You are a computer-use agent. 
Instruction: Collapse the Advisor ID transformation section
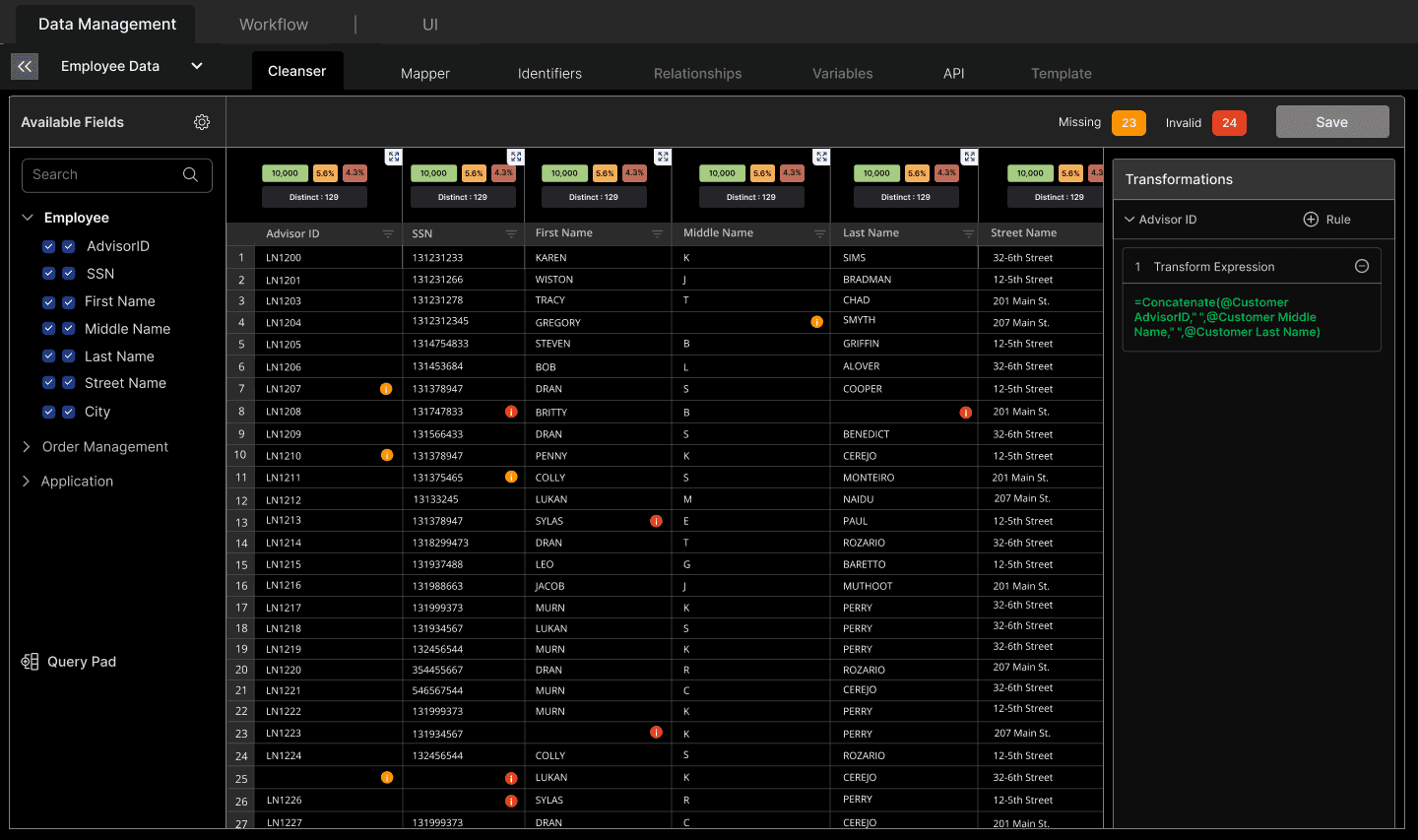1129,220
